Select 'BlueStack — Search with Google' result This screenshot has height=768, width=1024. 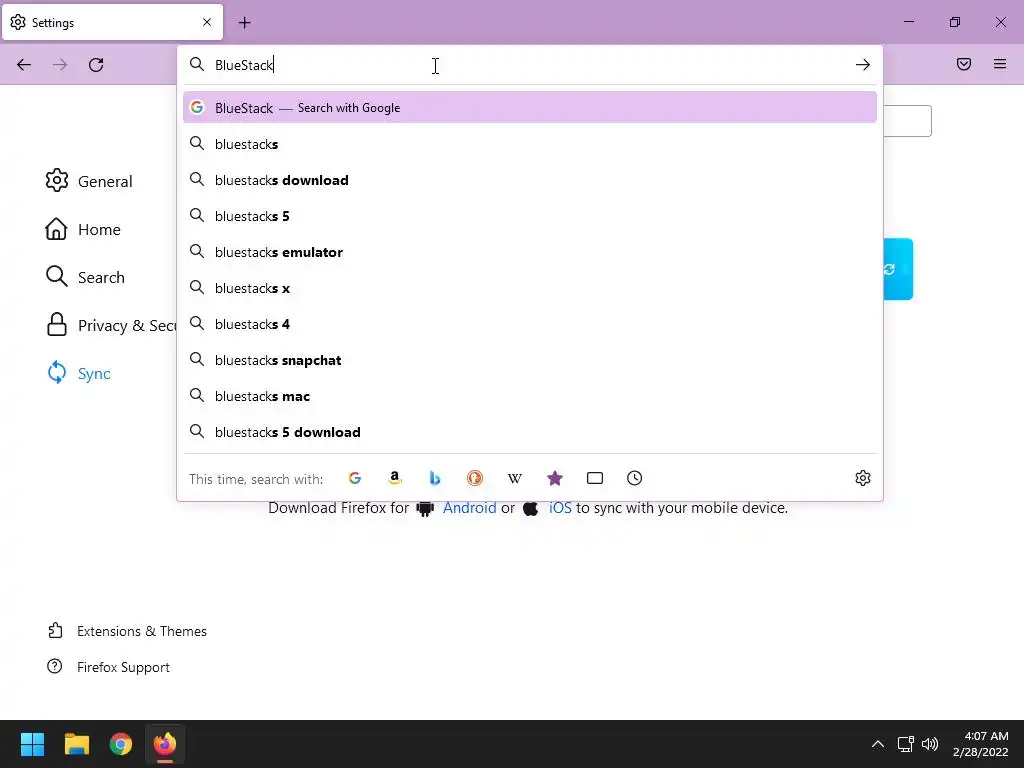(x=530, y=108)
